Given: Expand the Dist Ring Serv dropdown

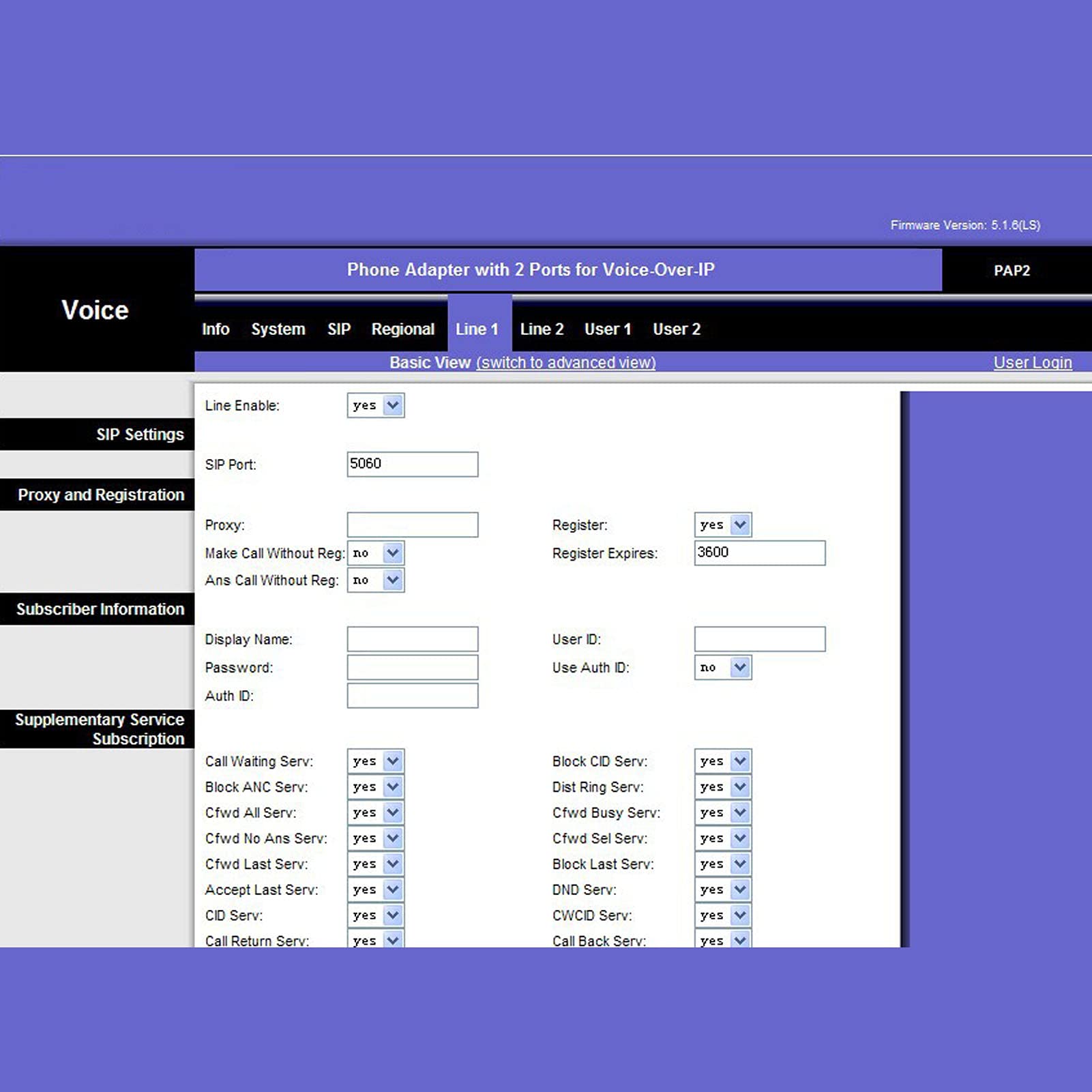Looking at the screenshot, I should tap(723, 786).
